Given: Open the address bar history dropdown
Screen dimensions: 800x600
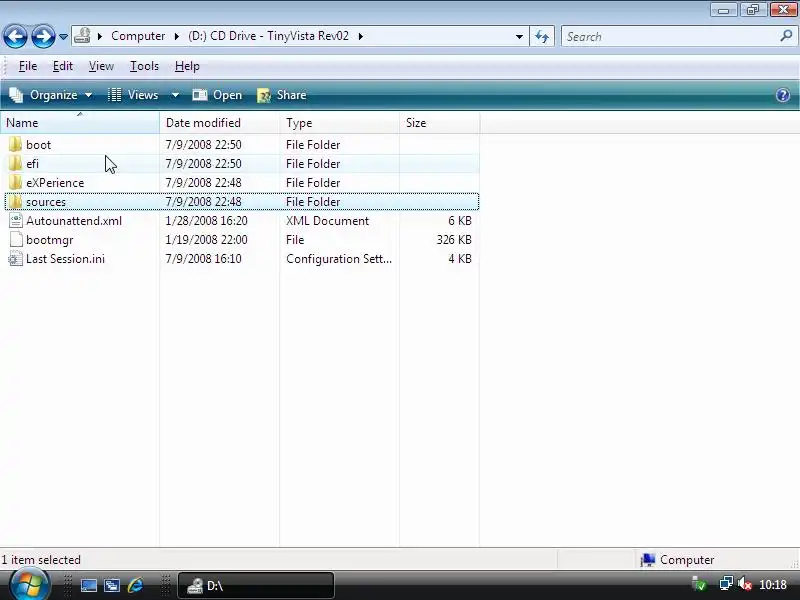Looking at the screenshot, I should point(519,37).
